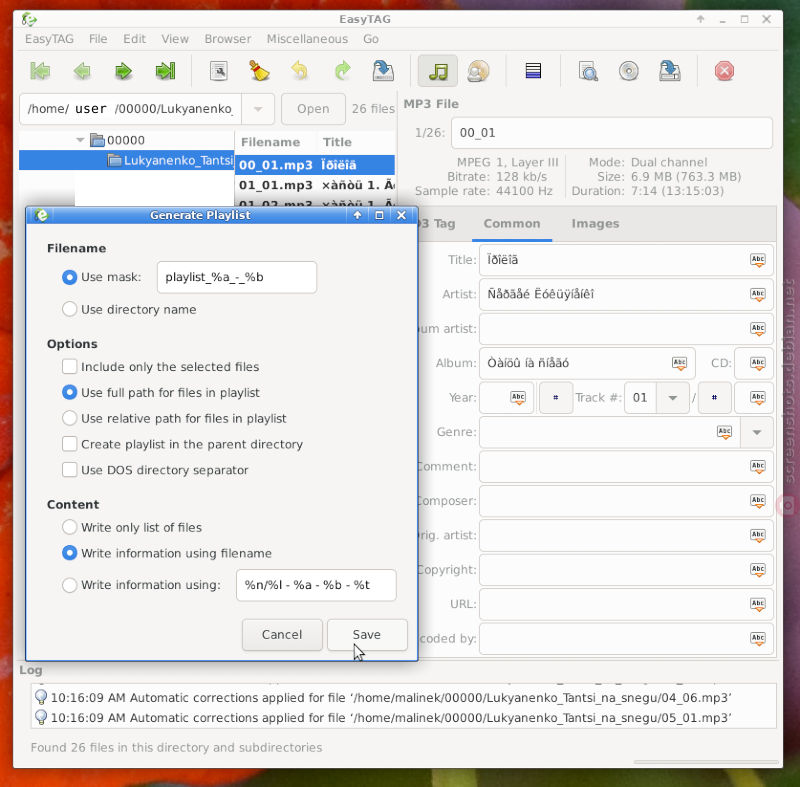Image resolution: width=800 pixels, height=787 pixels.
Task: Undo last change with yellow arrow icon
Action: [x=300, y=71]
